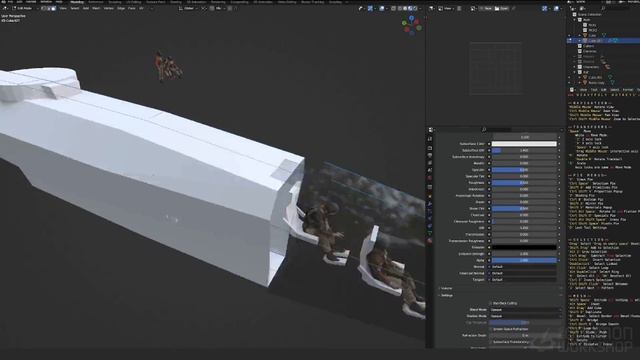This screenshot has width=640, height=360.
Task: Open the Material properties tab icon
Action: click(430, 241)
